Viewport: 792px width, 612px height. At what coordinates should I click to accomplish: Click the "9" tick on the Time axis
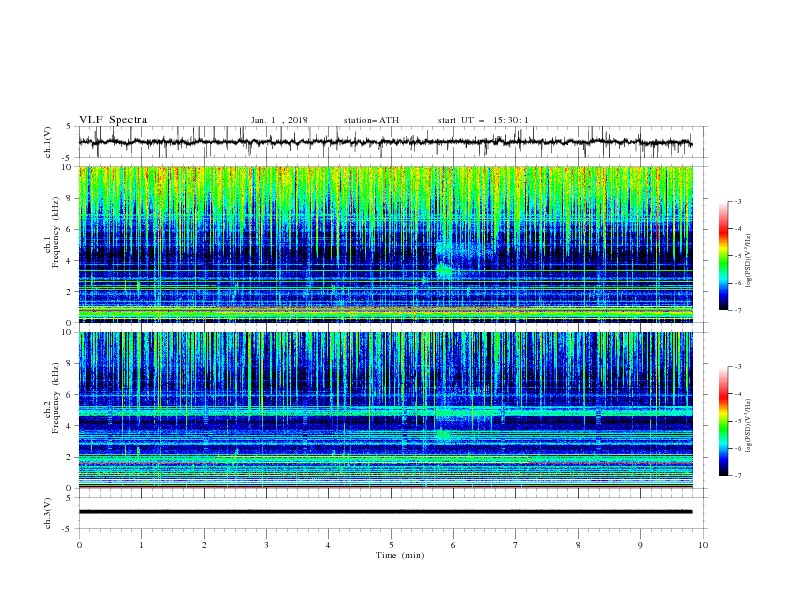(640, 545)
